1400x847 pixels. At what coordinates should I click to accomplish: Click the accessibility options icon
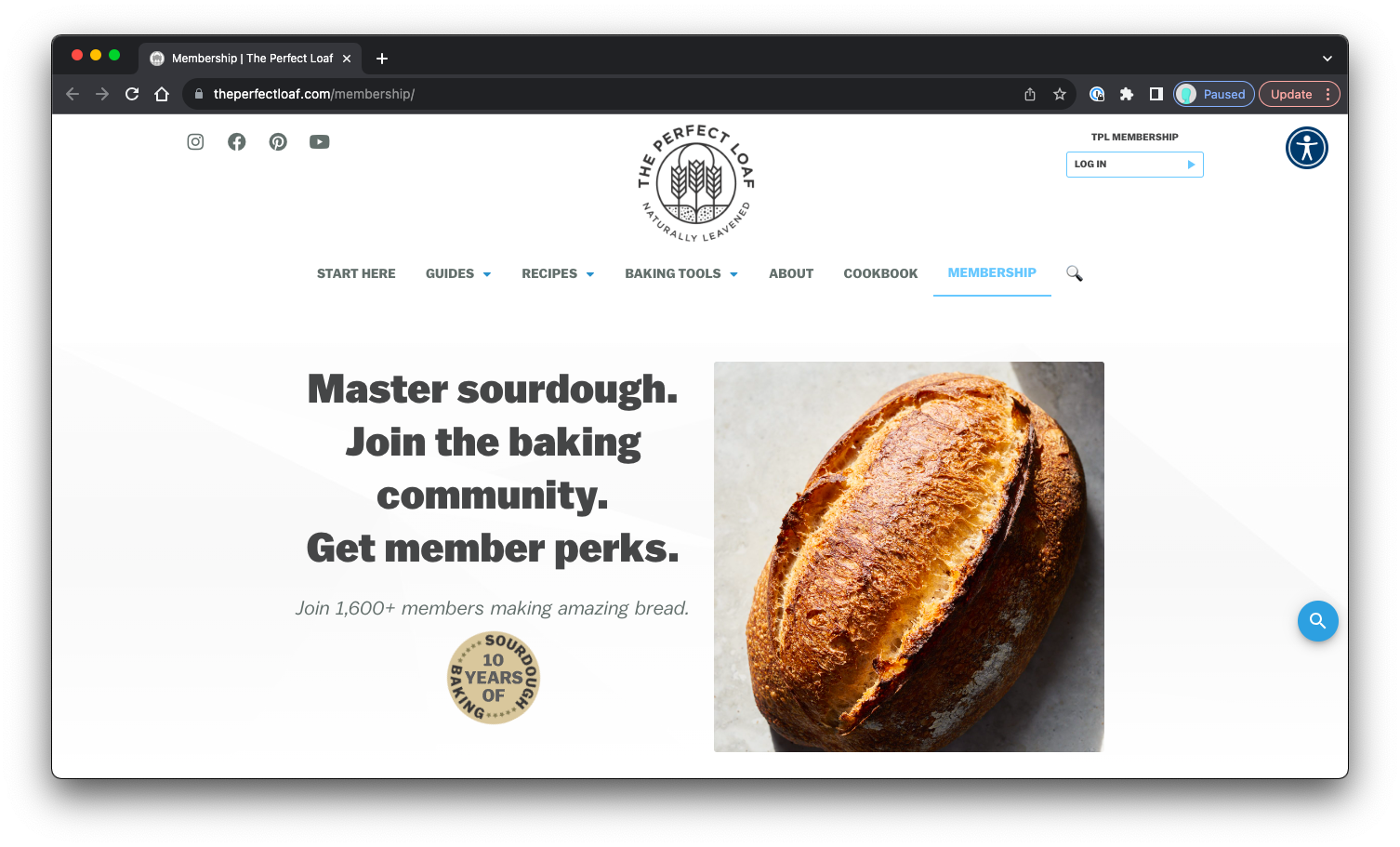coord(1307,148)
